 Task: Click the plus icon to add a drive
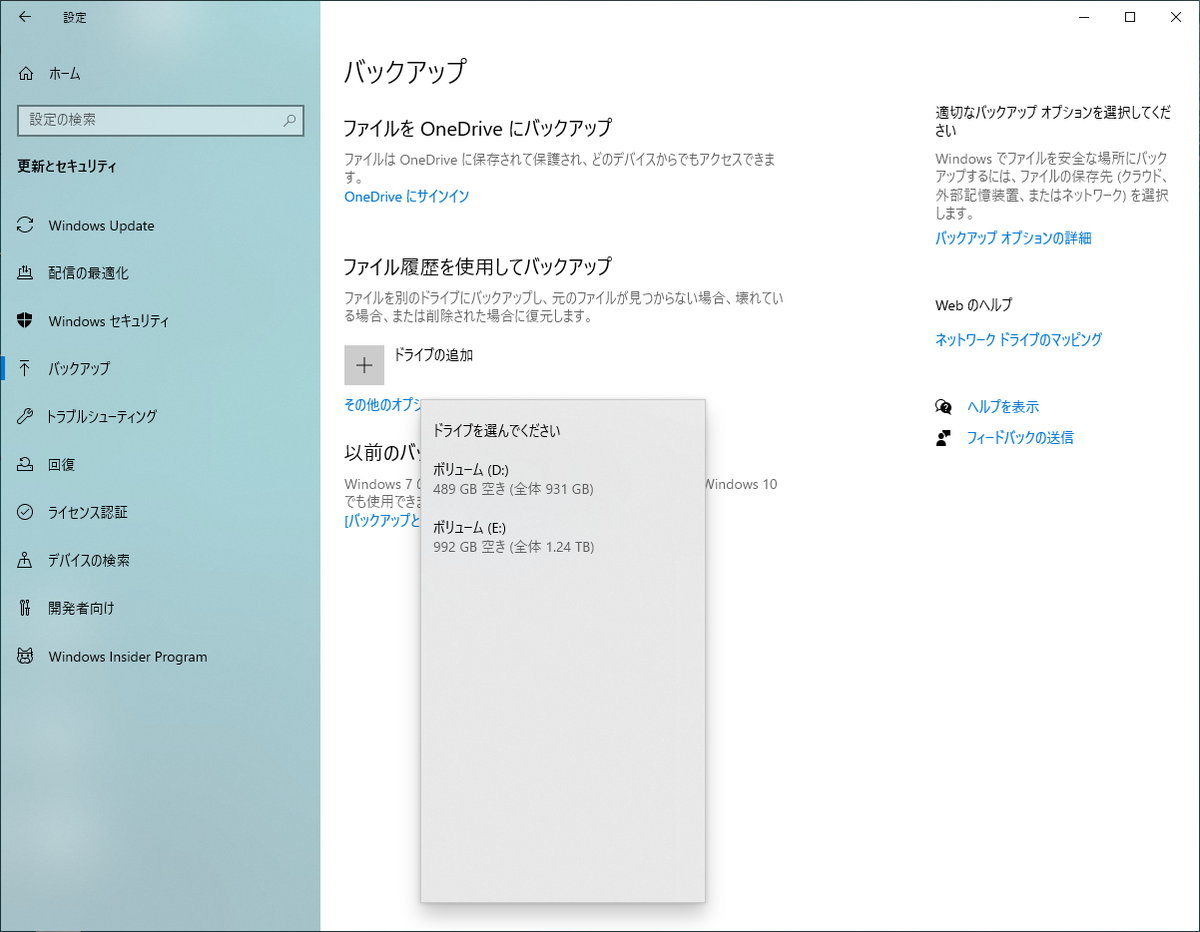pyautogui.click(x=364, y=365)
